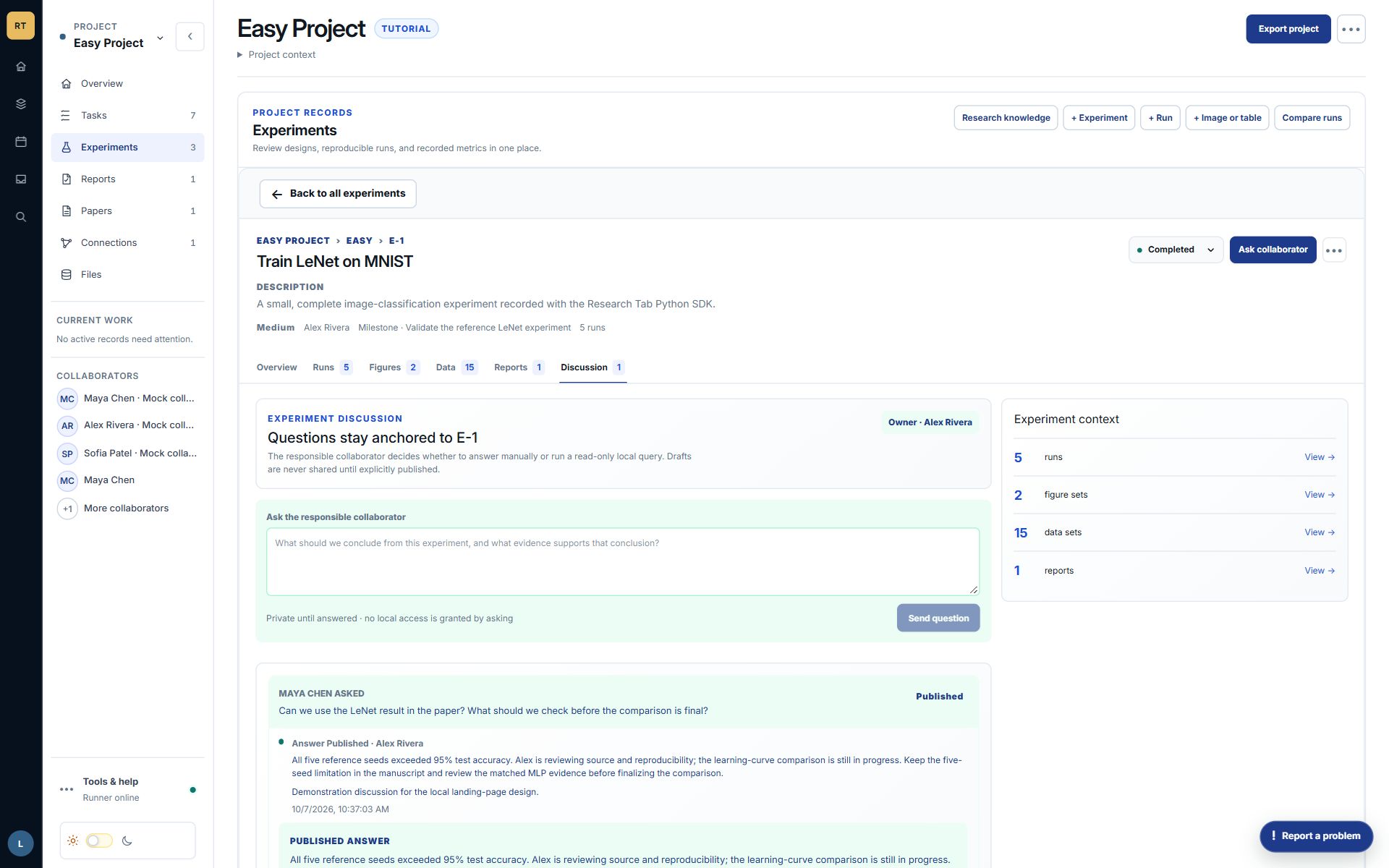Open the Overview tab of the experiment

[276, 367]
